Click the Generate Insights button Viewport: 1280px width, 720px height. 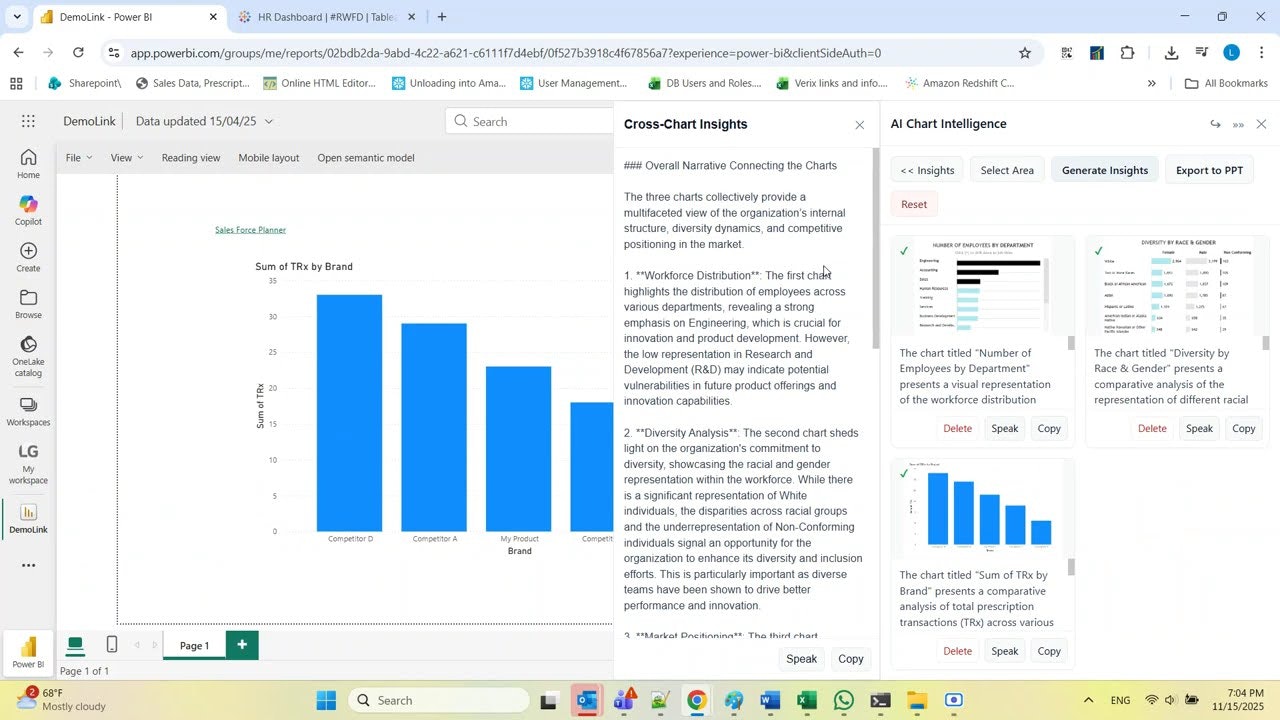pyautogui.click(x=1104, y=170)
